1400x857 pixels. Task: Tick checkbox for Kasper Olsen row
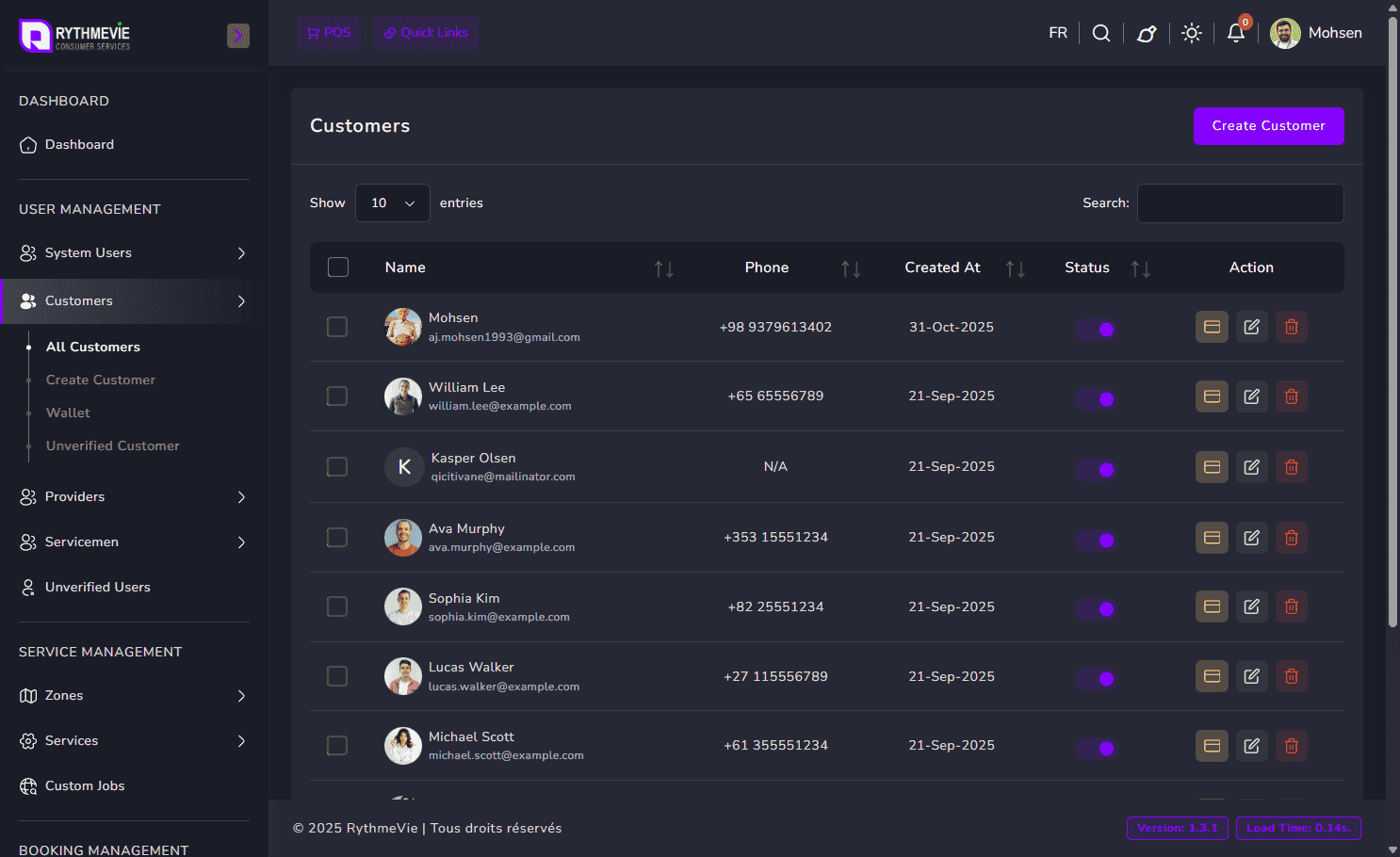coord(337,467)
